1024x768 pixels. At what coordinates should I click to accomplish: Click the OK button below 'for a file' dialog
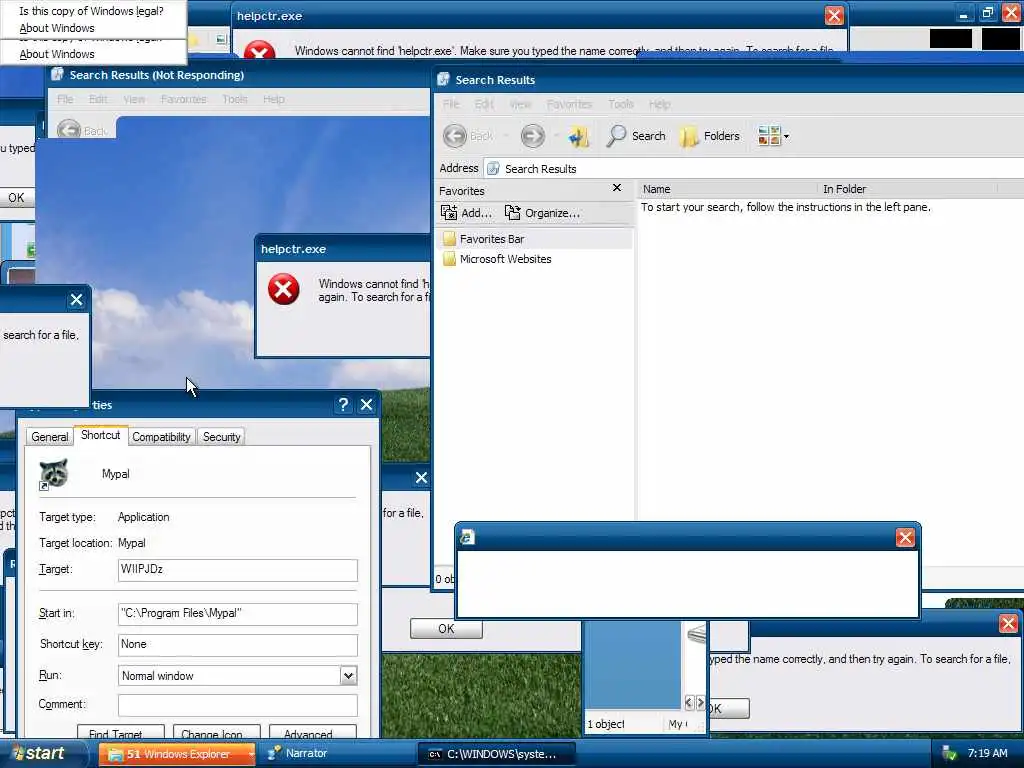click(447, 629)
